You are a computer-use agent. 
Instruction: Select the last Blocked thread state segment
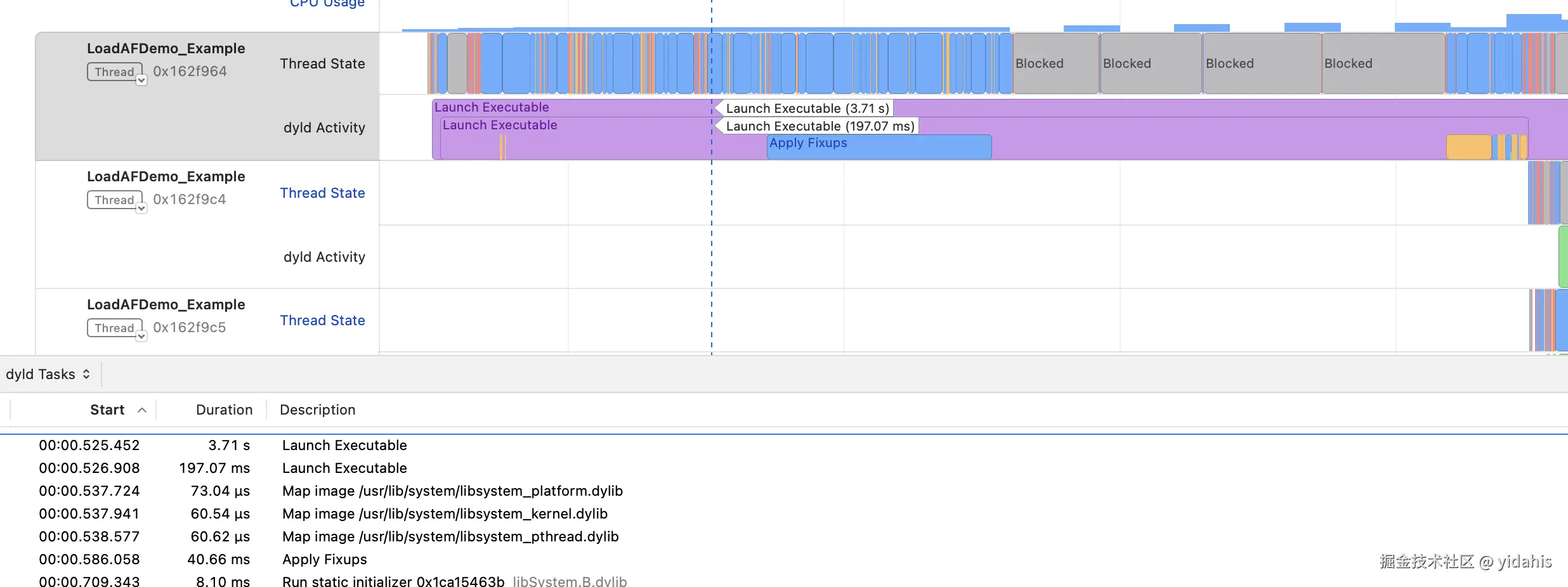[x=1383, y=63]
